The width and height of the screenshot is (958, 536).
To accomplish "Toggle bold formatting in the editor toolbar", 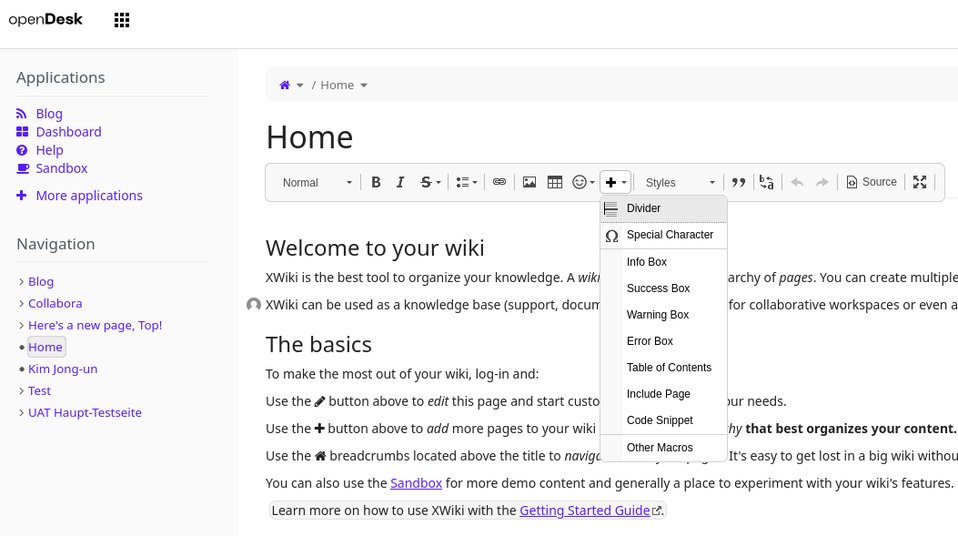I will pos(376,182).
